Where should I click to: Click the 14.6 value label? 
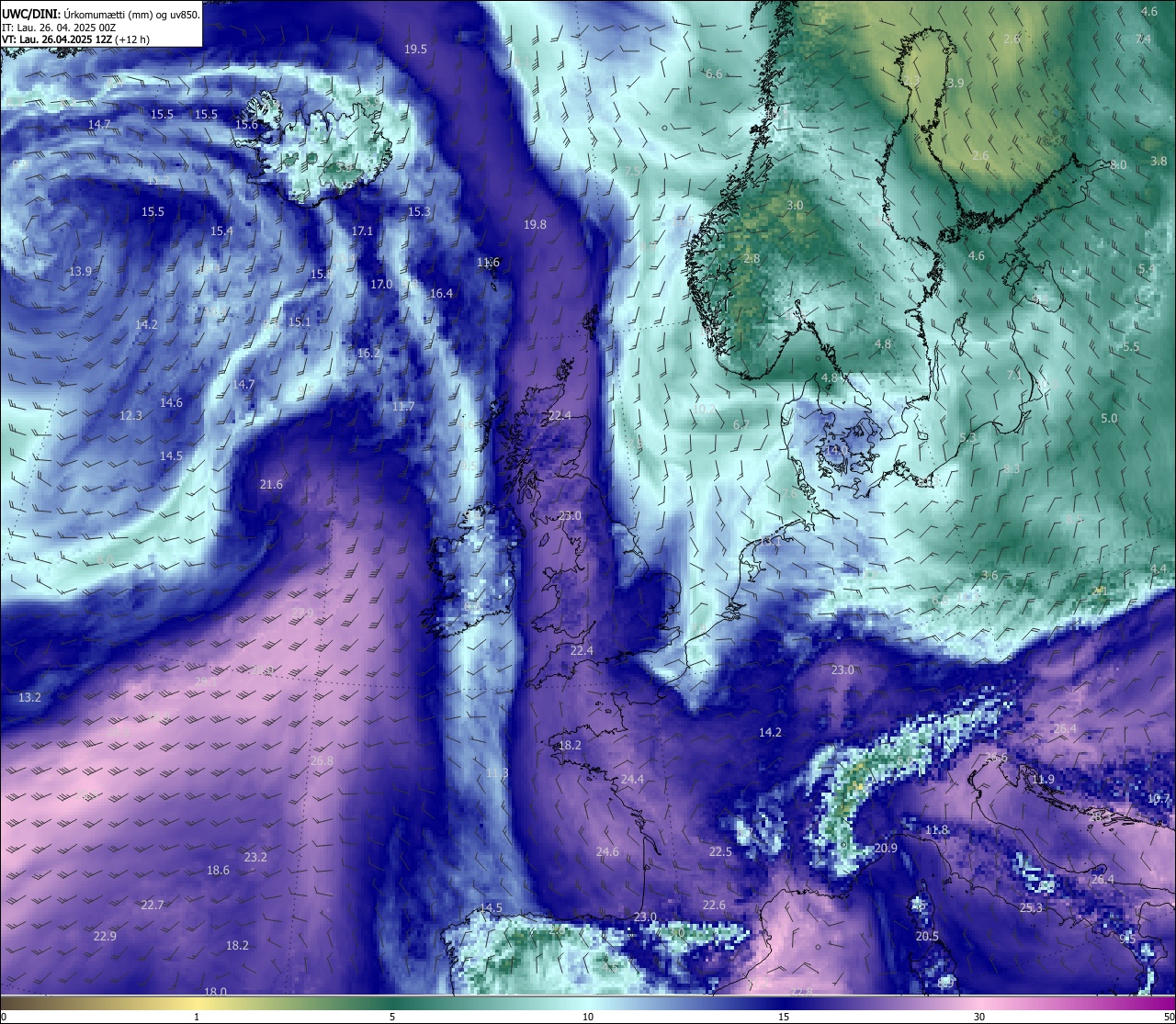click(x=171, y=402)
